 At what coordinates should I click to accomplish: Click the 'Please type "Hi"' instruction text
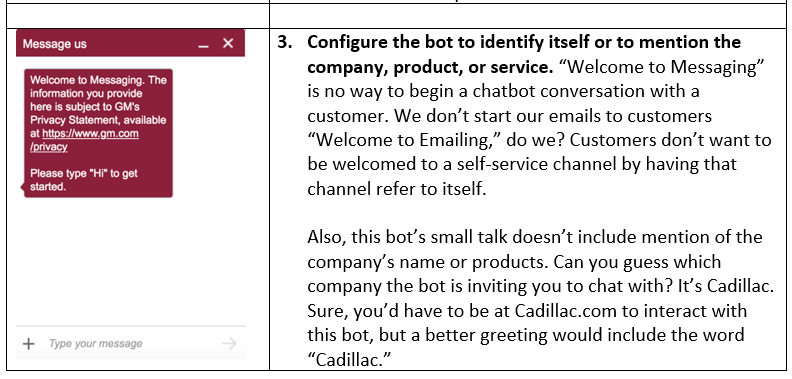click(x=84, y=180)
